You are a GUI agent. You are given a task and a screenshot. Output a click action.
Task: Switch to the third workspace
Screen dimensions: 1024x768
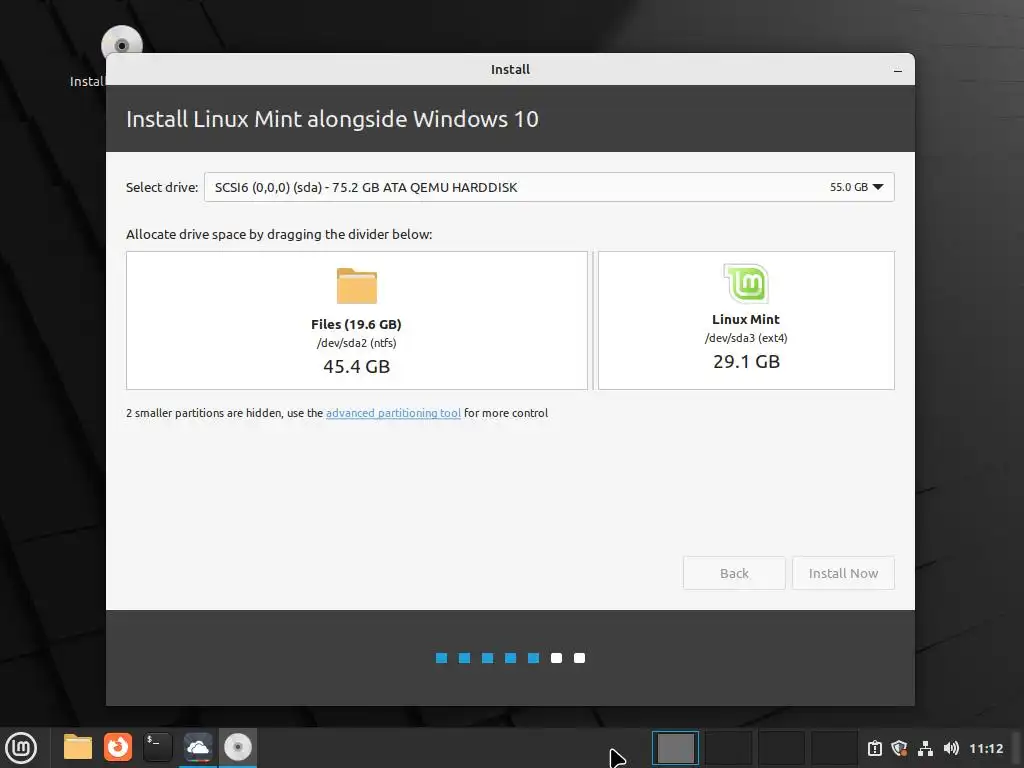point(781,748)
